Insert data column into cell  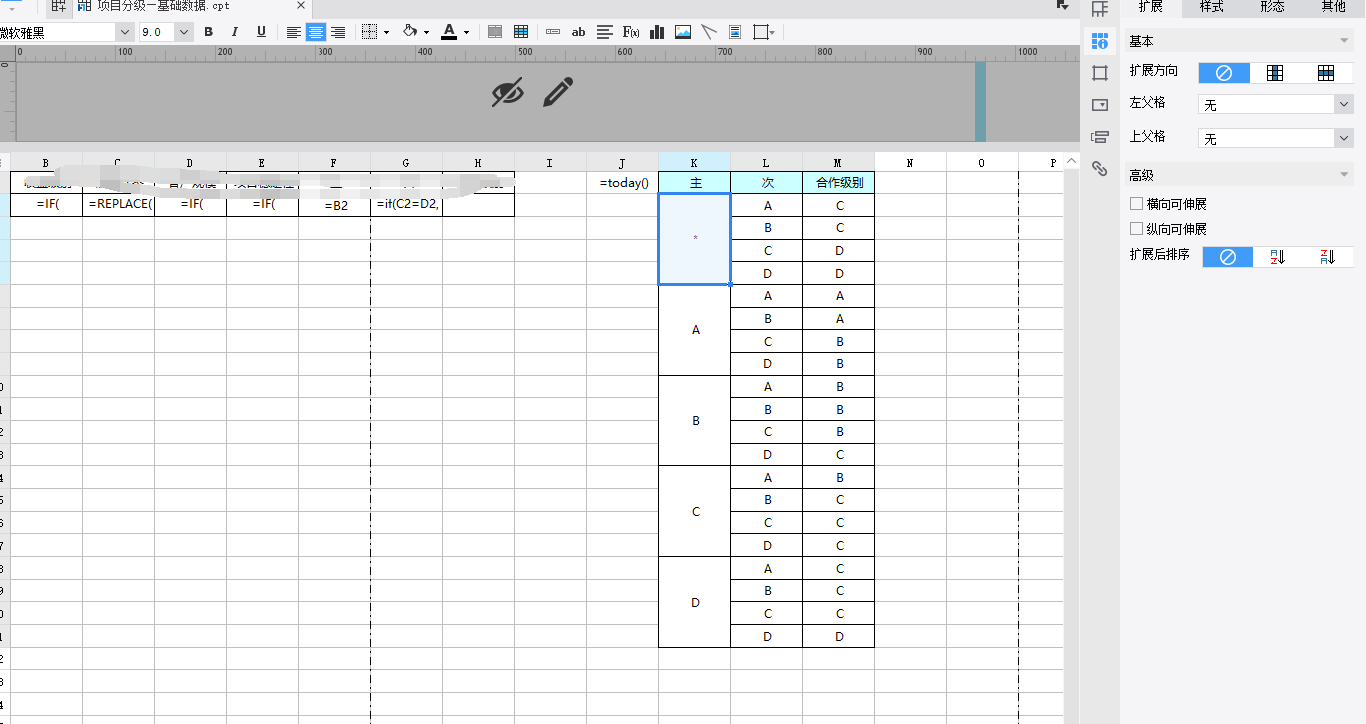pos(553,32)
